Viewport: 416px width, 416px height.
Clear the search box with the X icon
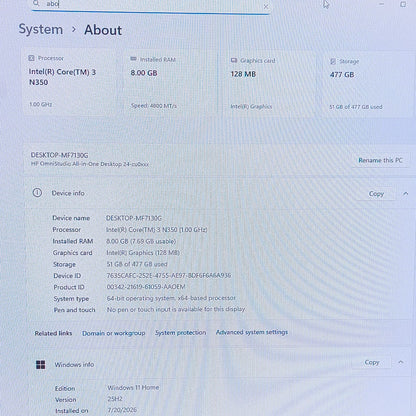[x=266, y=6]
